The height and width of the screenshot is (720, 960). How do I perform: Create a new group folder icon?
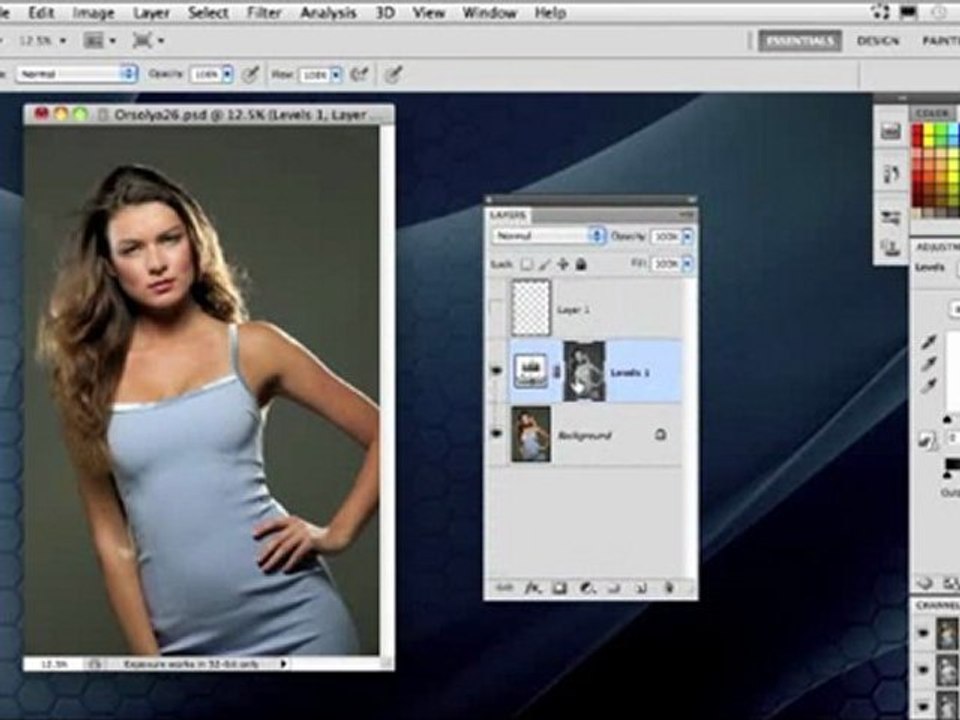point(614,588)
